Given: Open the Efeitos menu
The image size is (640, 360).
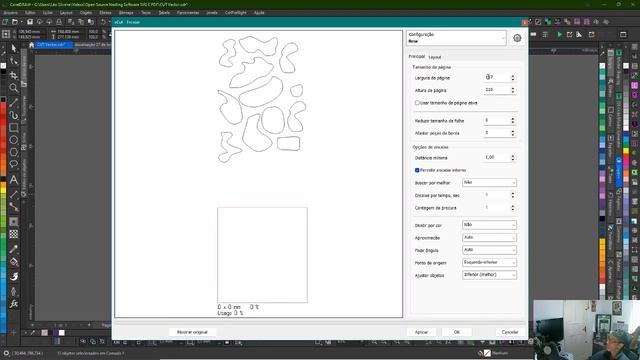Looking at the screenshot, I should (x=105, y=13).
